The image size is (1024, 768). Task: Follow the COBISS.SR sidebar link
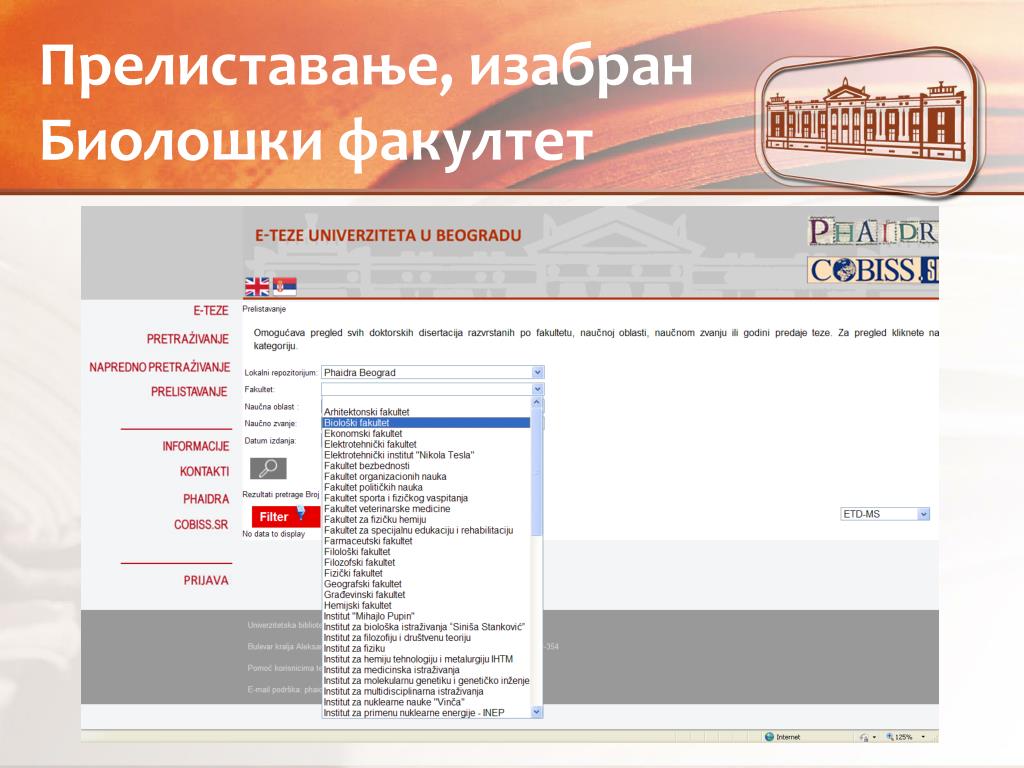(201, 524)
